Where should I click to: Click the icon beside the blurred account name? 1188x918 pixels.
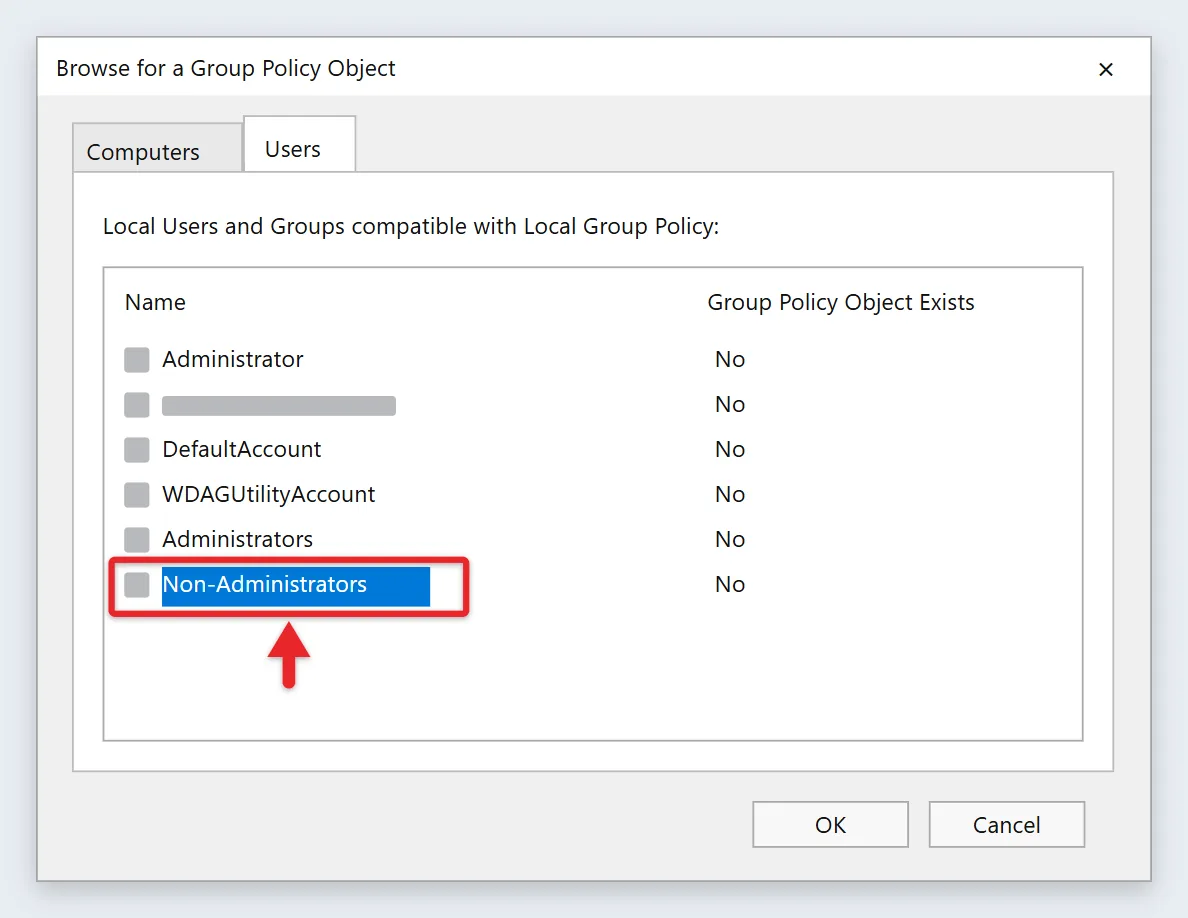pos(137,404)
